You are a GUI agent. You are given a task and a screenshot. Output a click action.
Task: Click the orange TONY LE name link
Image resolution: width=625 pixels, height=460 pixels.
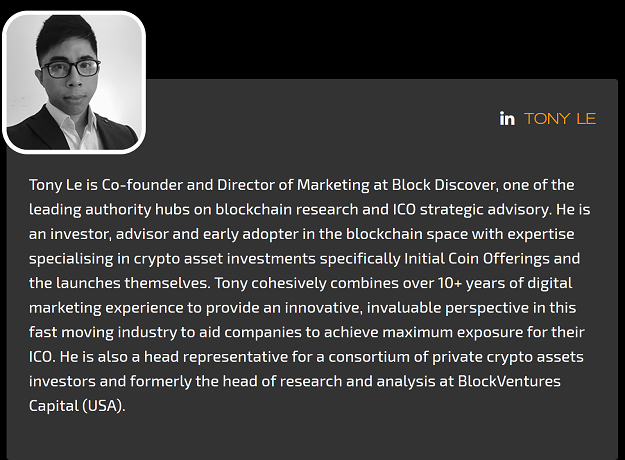pyautogui.click(x=560, y=119)
